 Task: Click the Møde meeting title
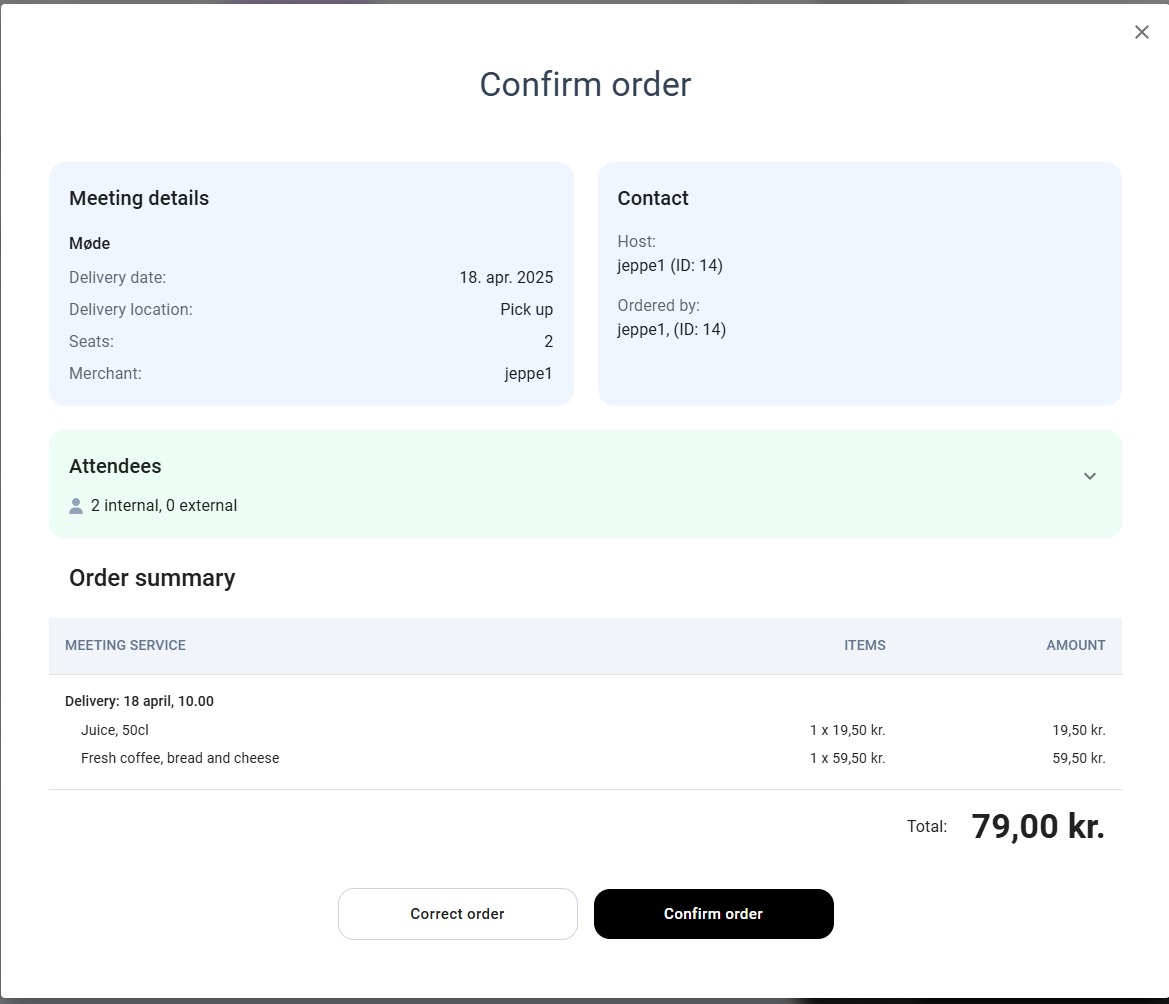point(89,244)
